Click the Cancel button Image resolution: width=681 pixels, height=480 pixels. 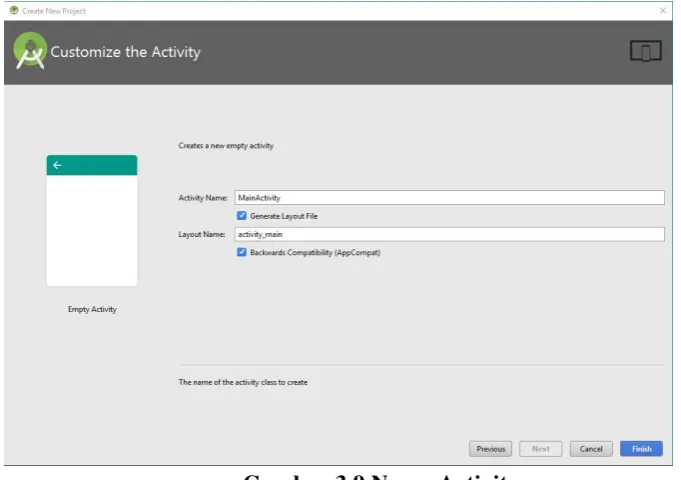click(591, 449)
